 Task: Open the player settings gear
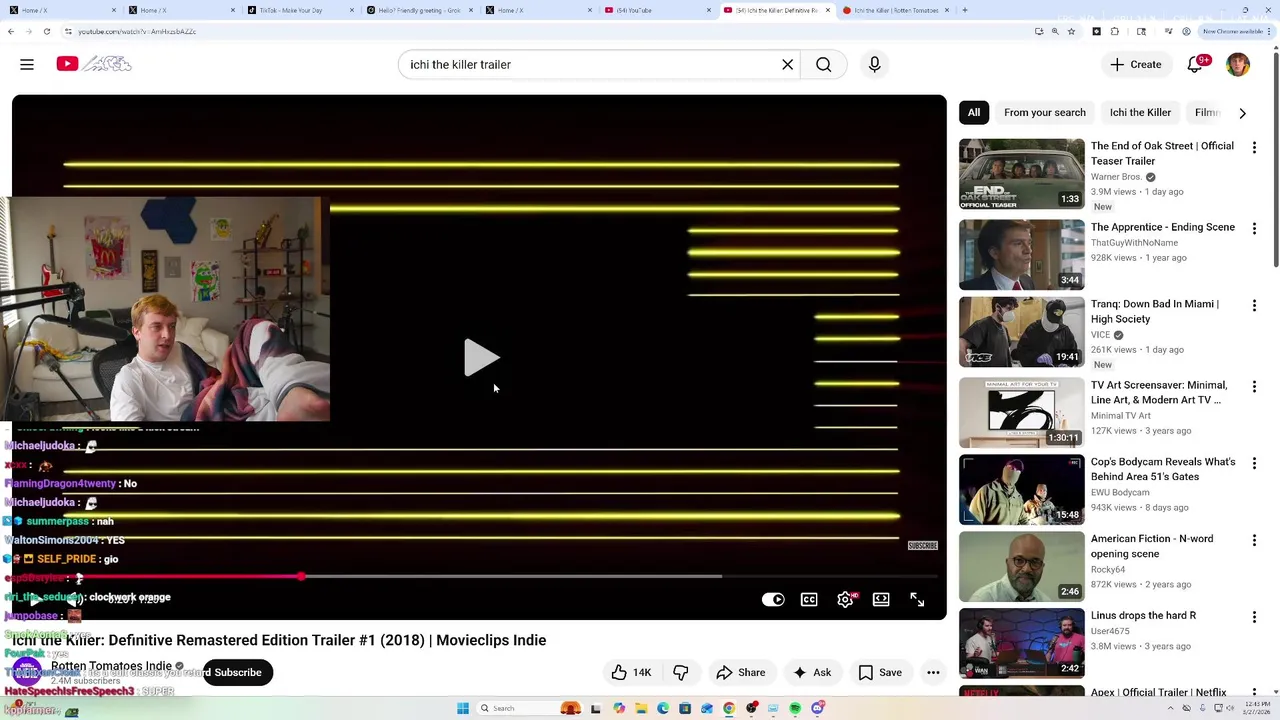click(845, 599)
